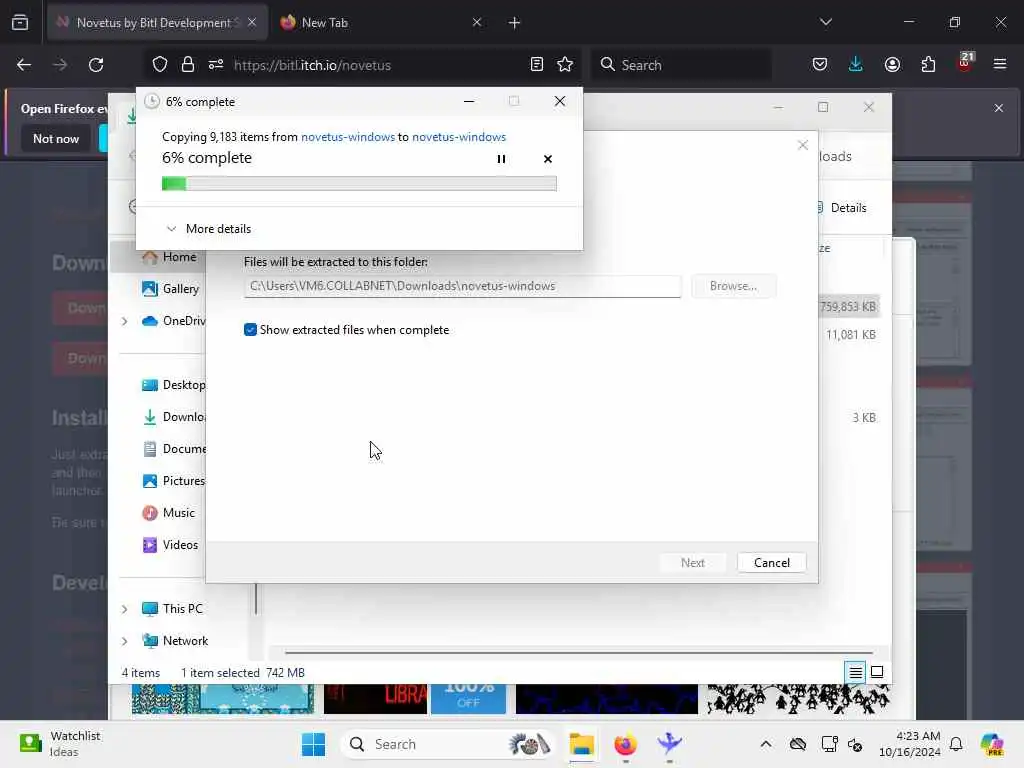Viewport: 1024px width, 768px height.
Task: Click the taskbar Search box
Action: point(448,744)
